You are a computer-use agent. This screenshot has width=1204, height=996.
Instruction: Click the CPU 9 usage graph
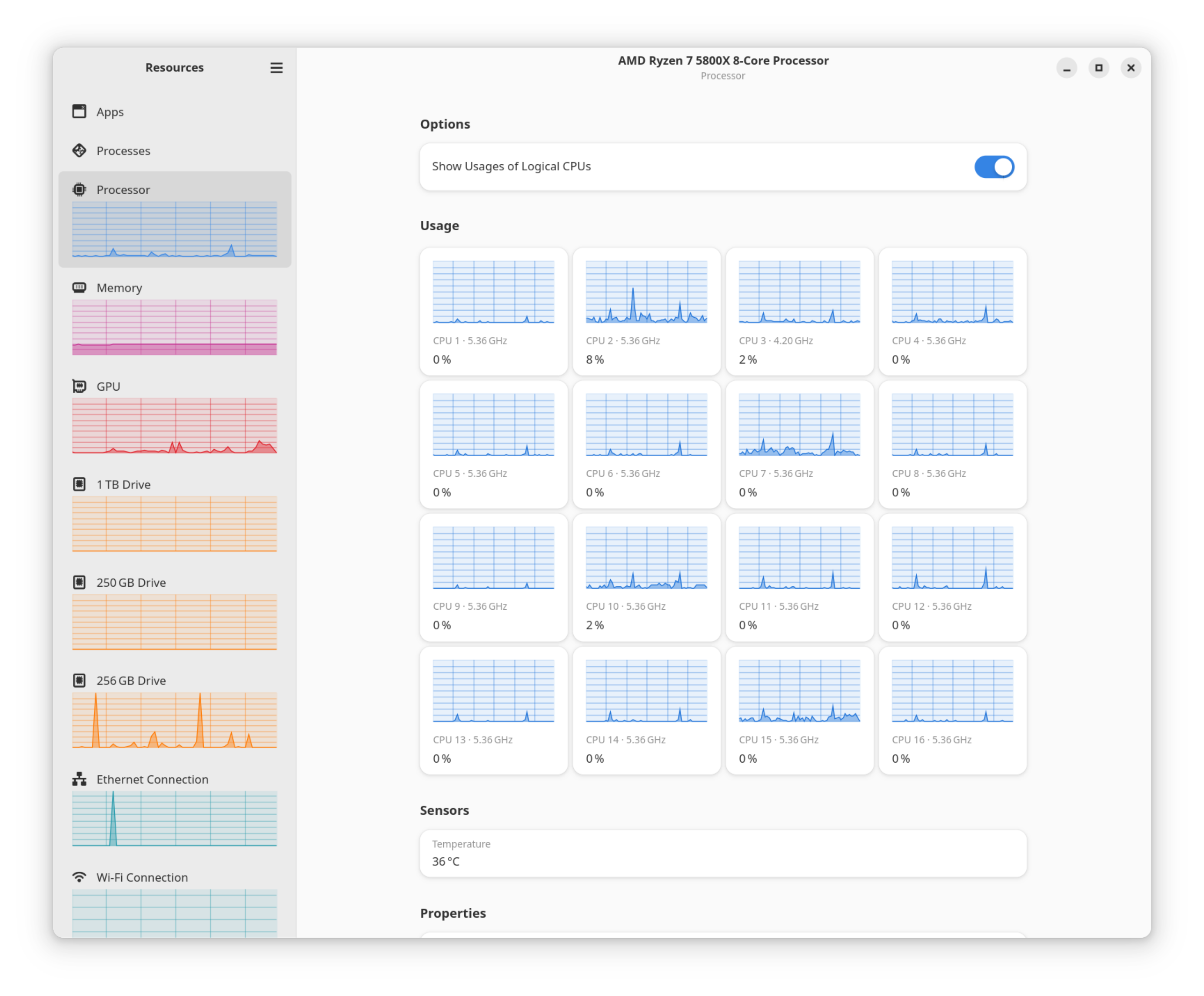coord(493,558)
